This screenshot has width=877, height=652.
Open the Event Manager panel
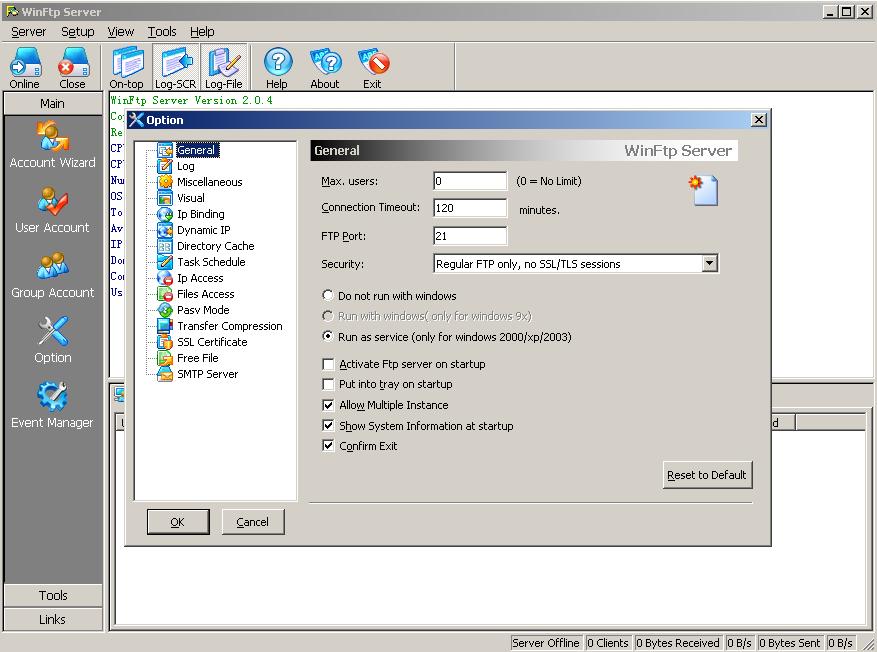pyautogui.click(x=52, y=400)
